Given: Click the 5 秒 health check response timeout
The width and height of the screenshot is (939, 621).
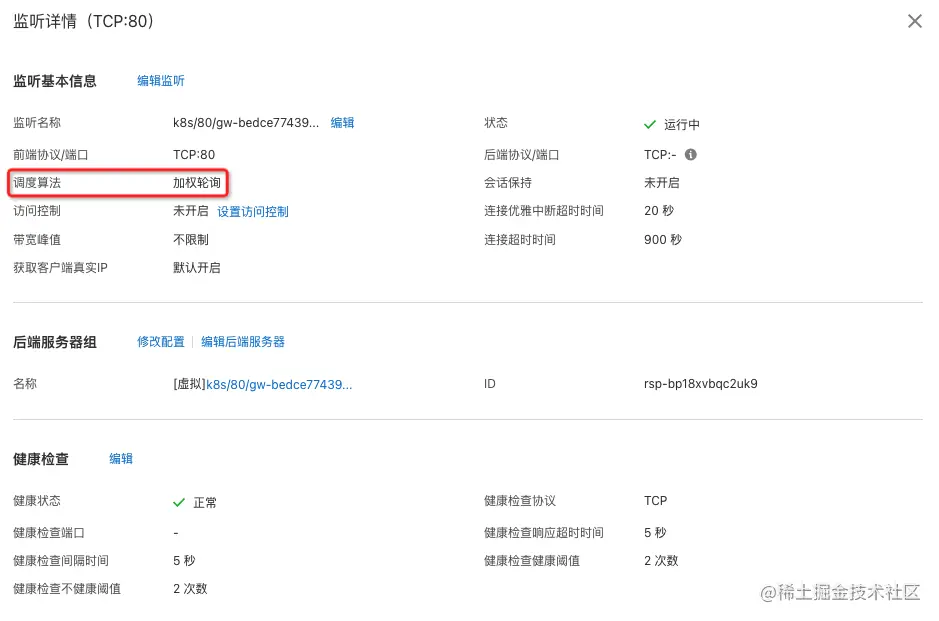Looking at the screenshot, I should tap(655, 532).
